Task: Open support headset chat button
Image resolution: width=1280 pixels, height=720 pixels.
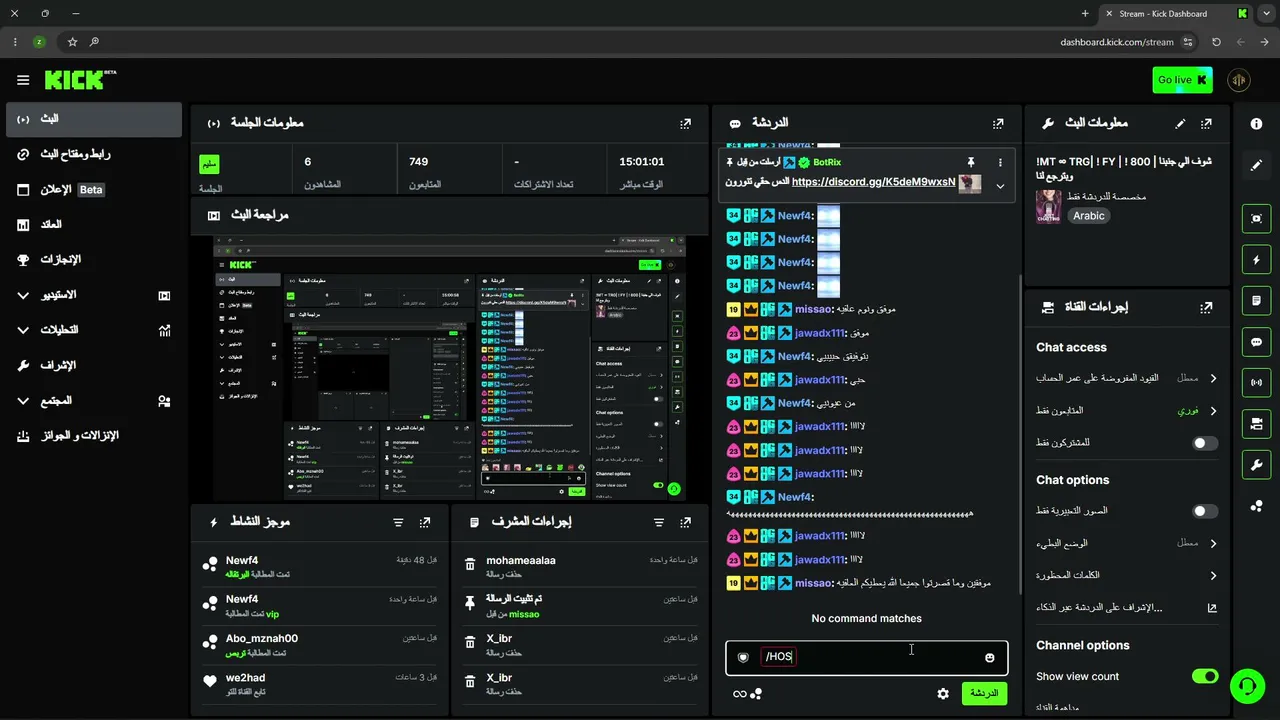Action: [x=1247, y=685]
